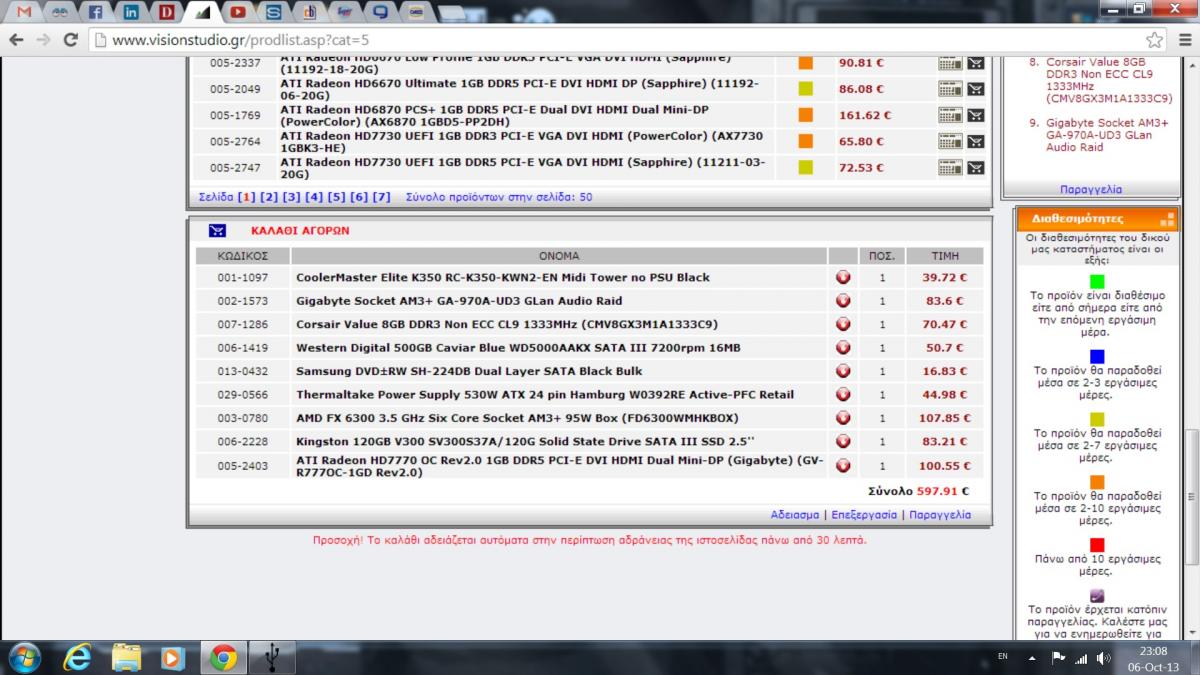Click orange availability square in 161.62 € row
This screenshot has height=675, width=1200.
pyautogui.click(x=805, y=115)
